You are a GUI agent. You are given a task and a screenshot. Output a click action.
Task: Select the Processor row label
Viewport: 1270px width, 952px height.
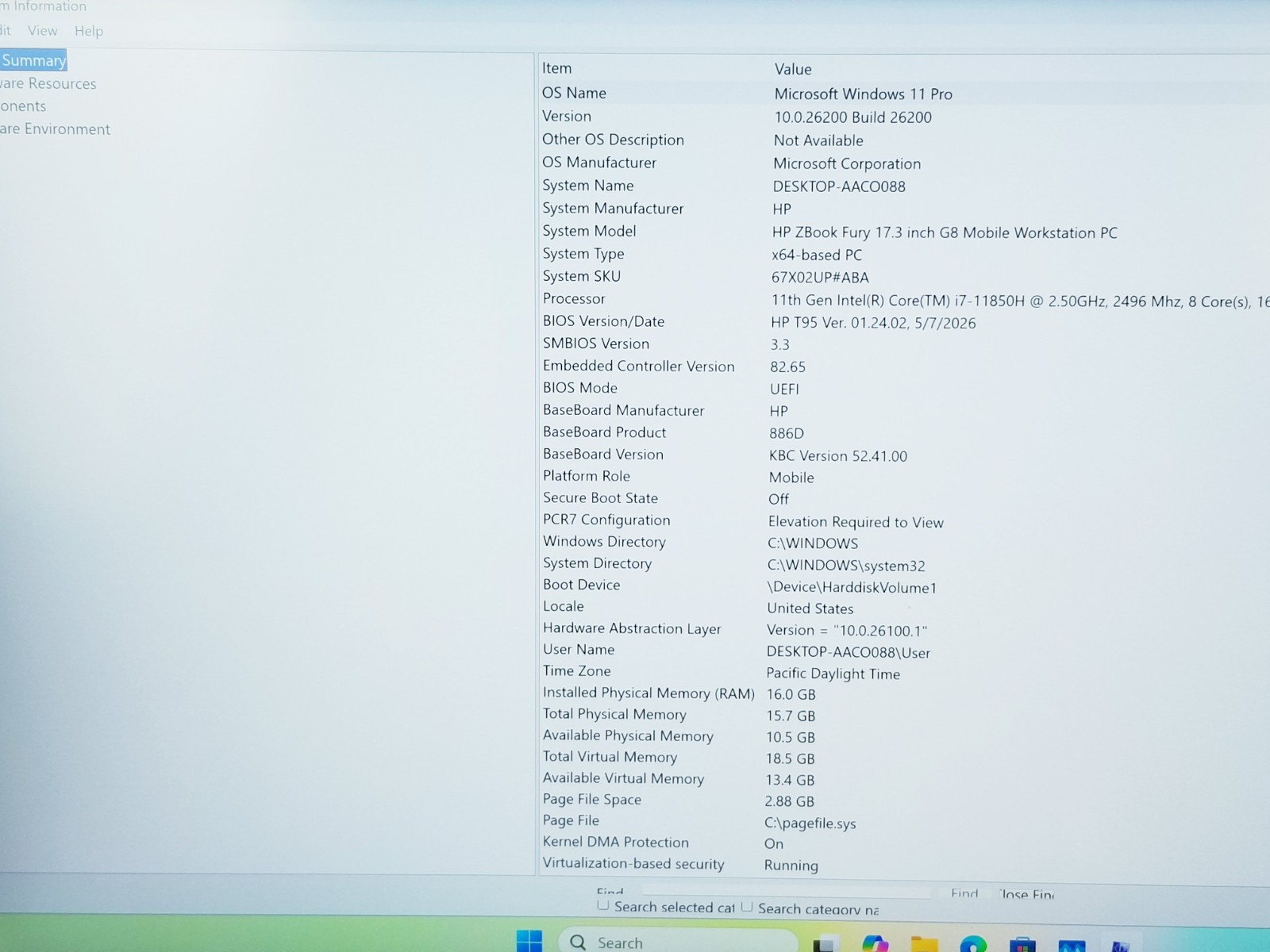(574, 298)
